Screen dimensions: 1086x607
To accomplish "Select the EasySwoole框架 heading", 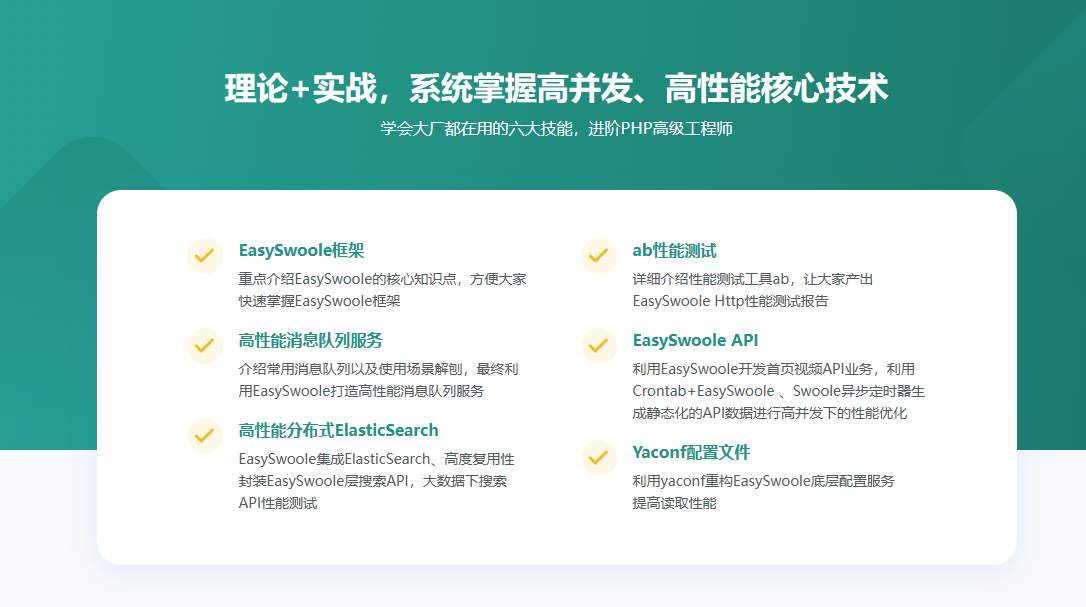I will tap(301, 251).
